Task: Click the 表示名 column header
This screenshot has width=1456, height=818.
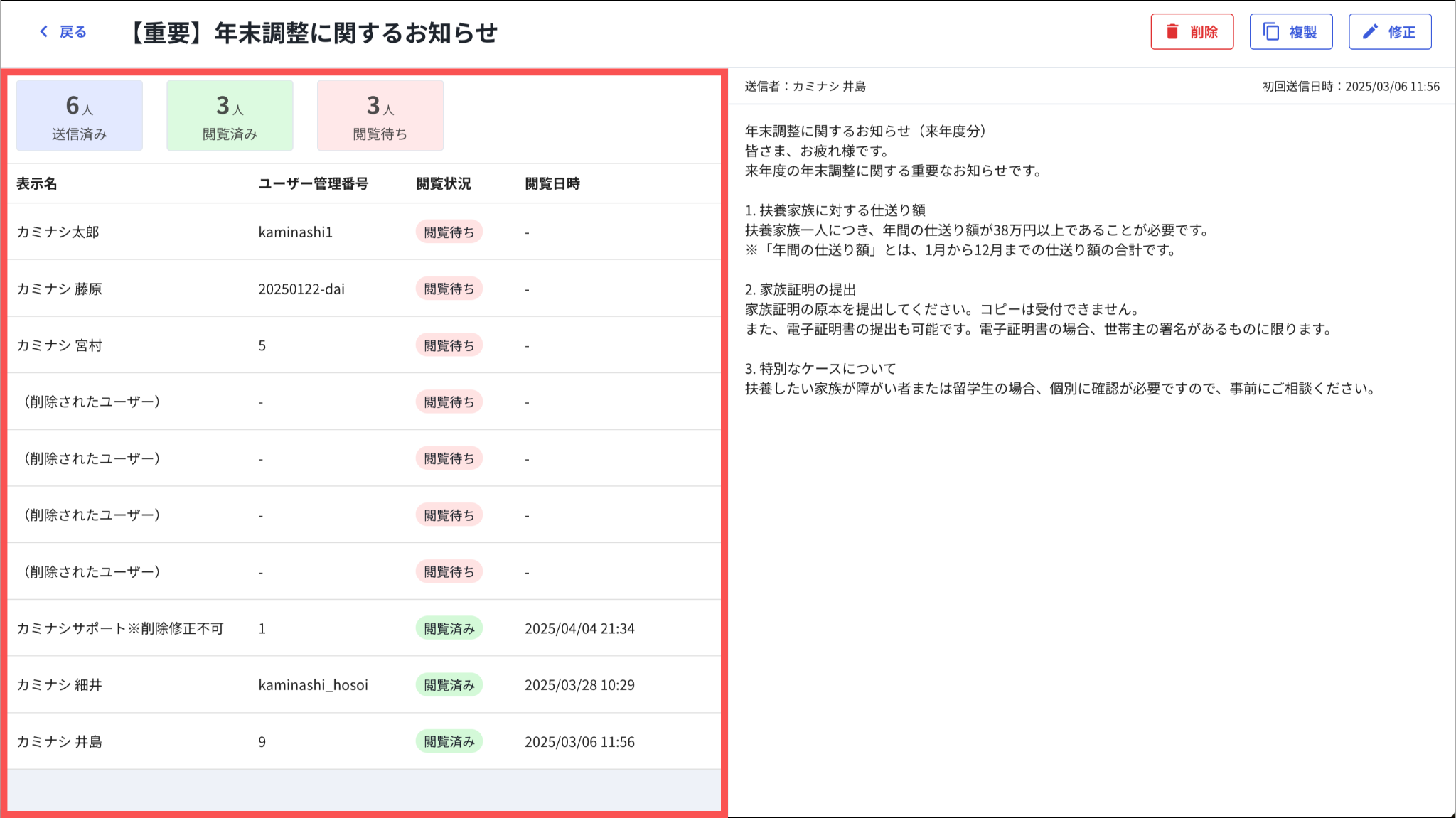Action: pos(37,184)
